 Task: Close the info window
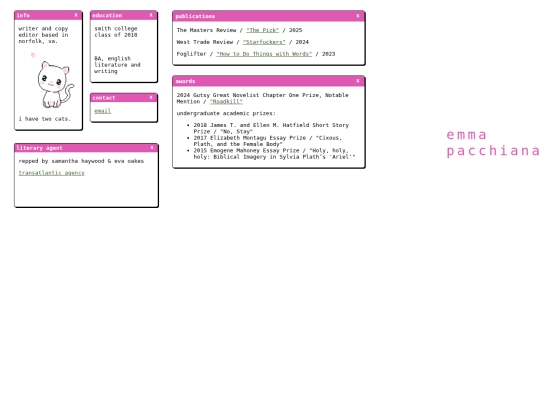click(x=76, y=15)
